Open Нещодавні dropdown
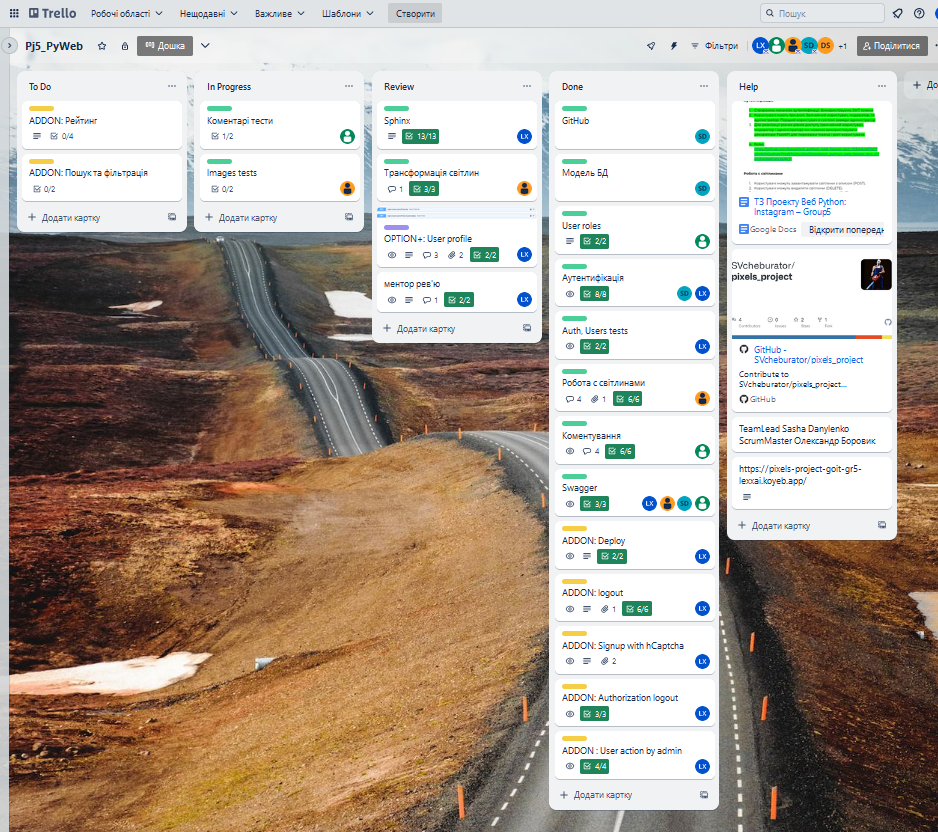This screenshot has height=832, width=938. (208, 13)
